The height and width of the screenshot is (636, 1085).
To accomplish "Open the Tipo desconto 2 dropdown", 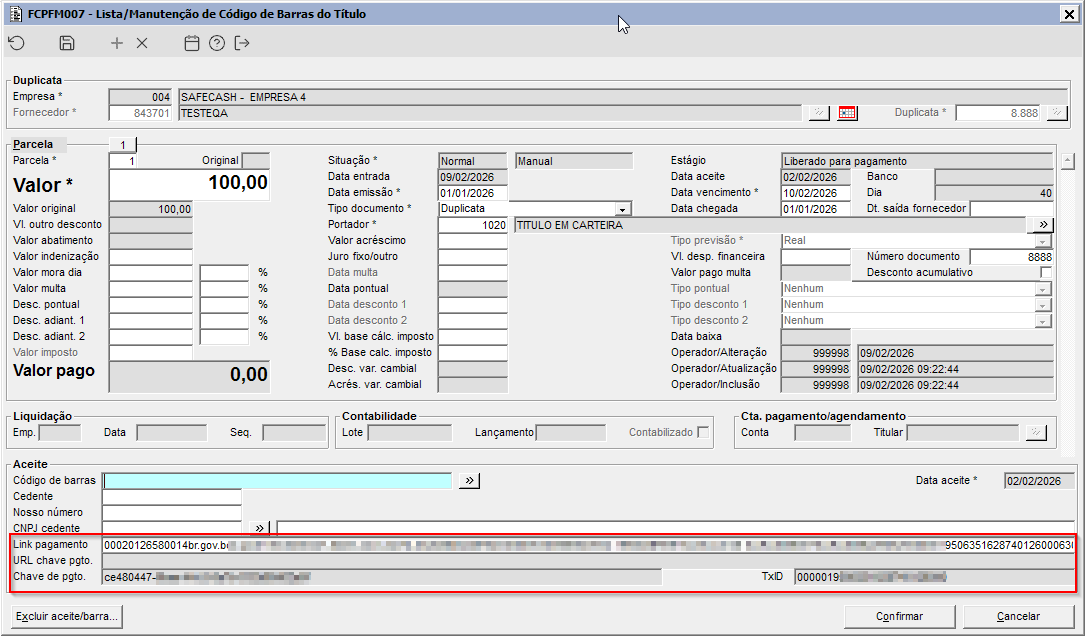I will (1042, 320).
